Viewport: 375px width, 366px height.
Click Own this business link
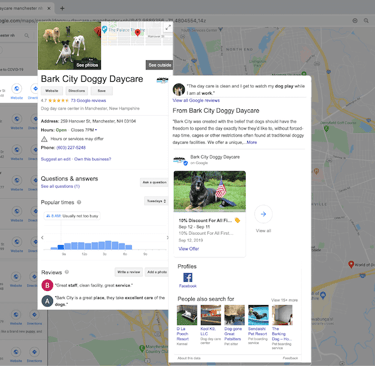pyautogui.click(x=93, y=159)
